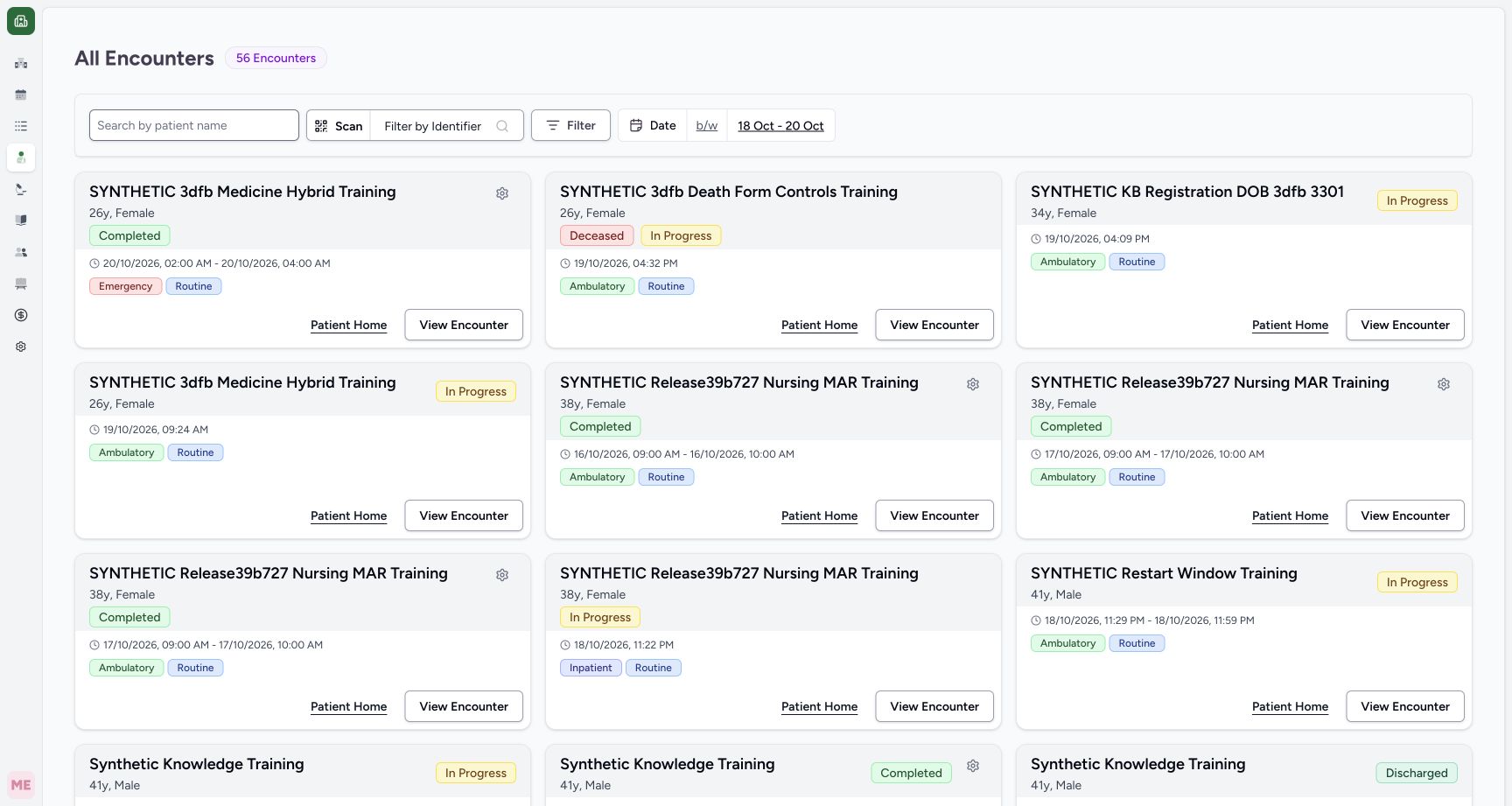
Task: Click the magnifier in Filter by Identifier
Action: 502,126
